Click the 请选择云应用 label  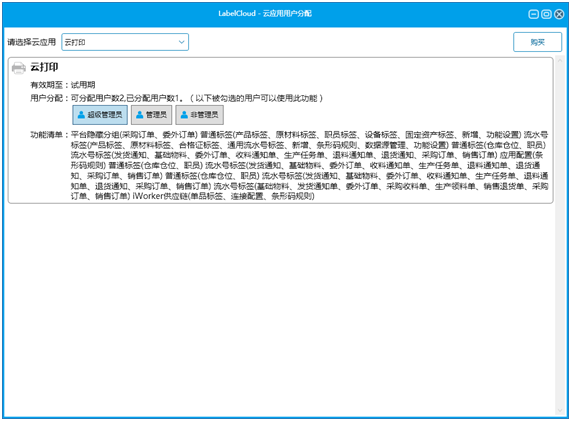click(x=32, y=42)
